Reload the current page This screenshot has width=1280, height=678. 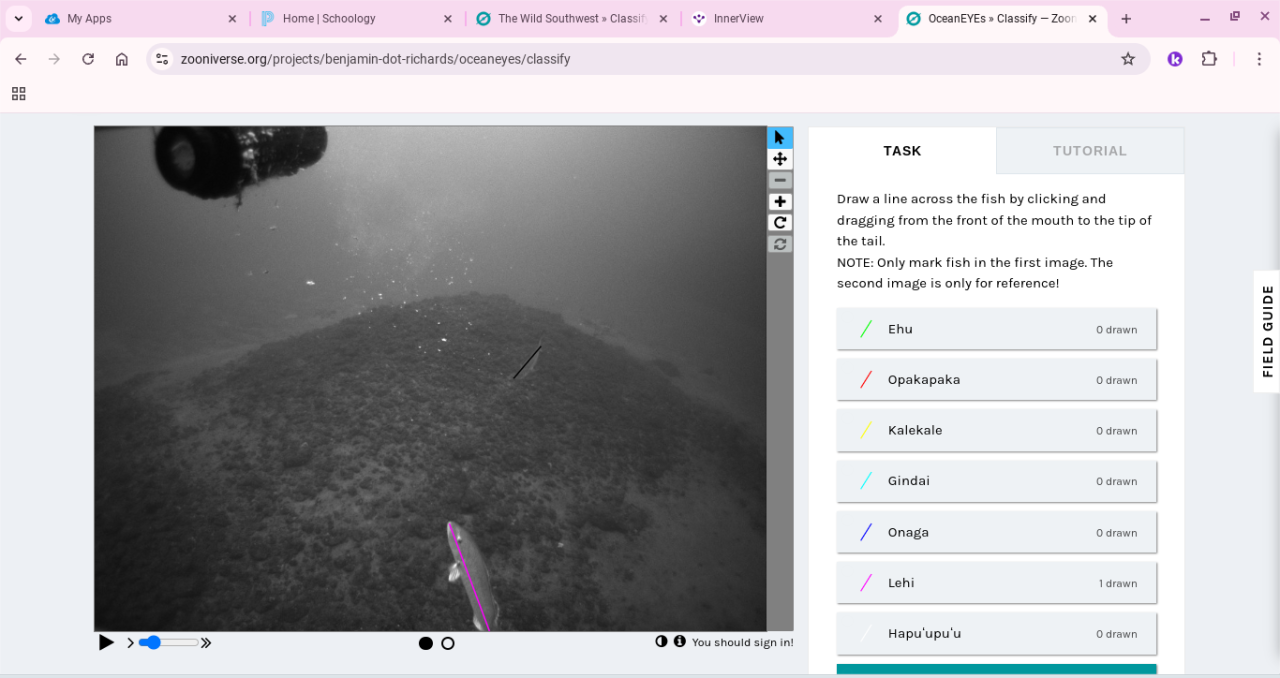coord(88,59)
